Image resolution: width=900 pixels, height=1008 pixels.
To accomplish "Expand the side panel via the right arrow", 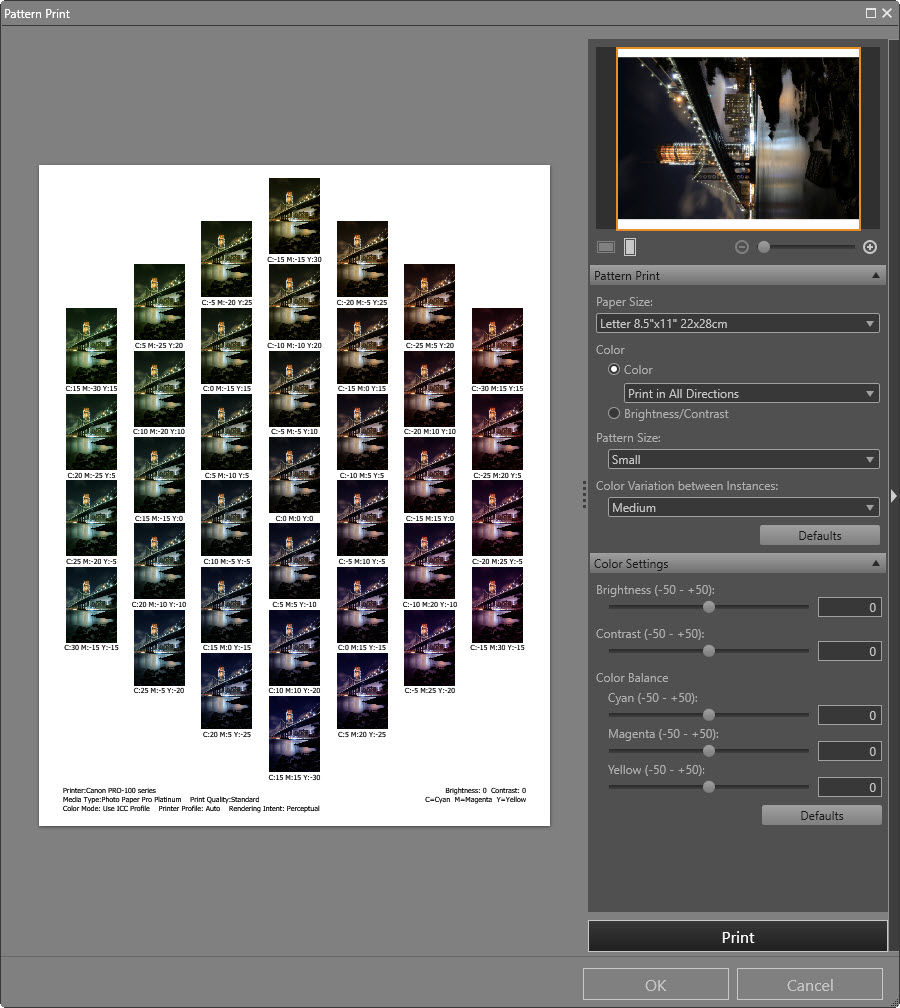I will click(x=894, y=494).
